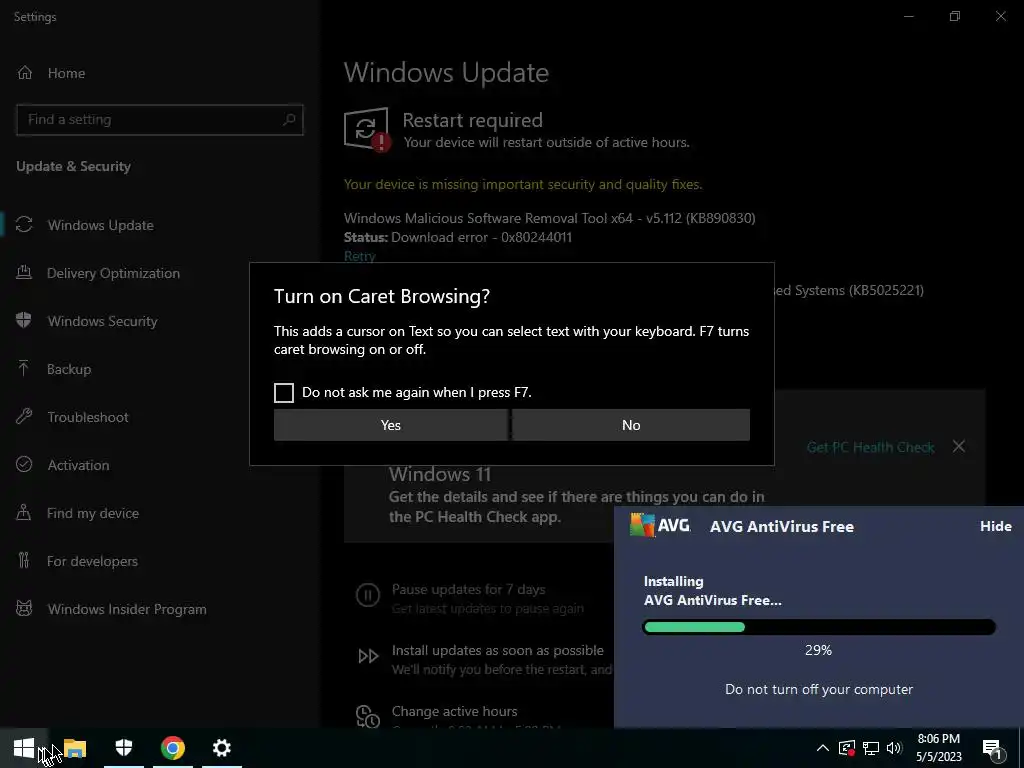Click the For developers tools icon
Screen dimensions: 1024x768
24,560
